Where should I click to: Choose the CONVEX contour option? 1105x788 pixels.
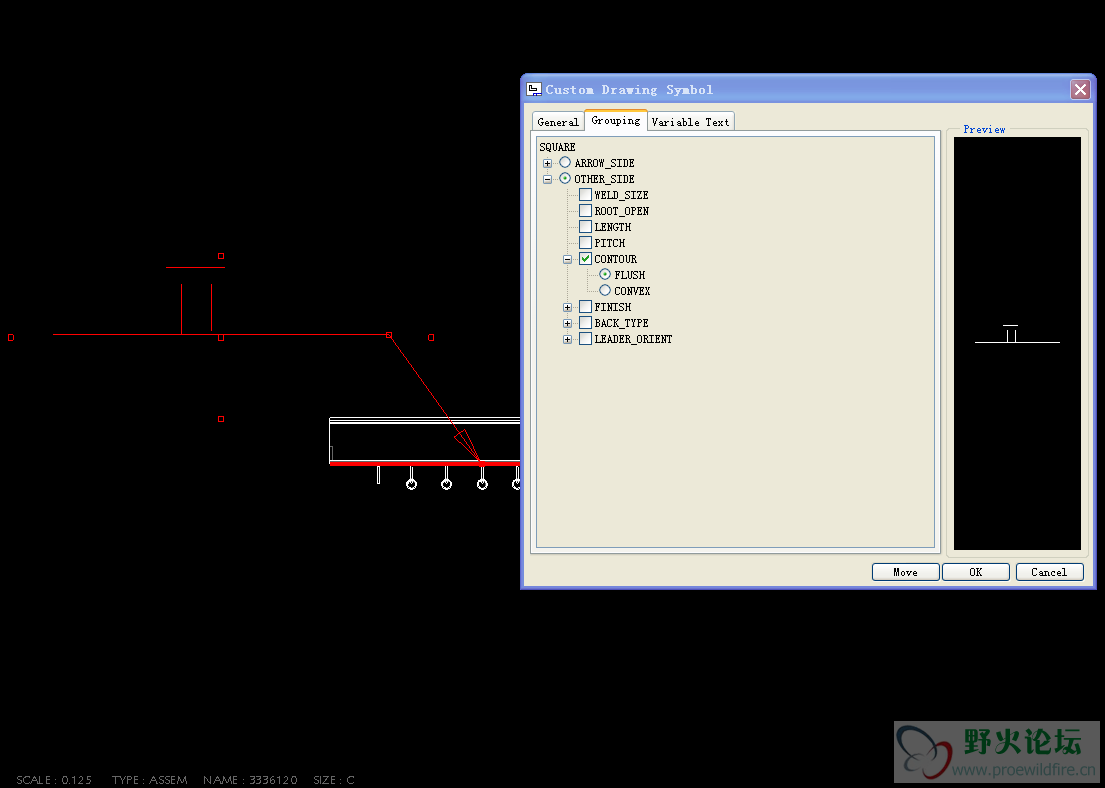[605, 290]
